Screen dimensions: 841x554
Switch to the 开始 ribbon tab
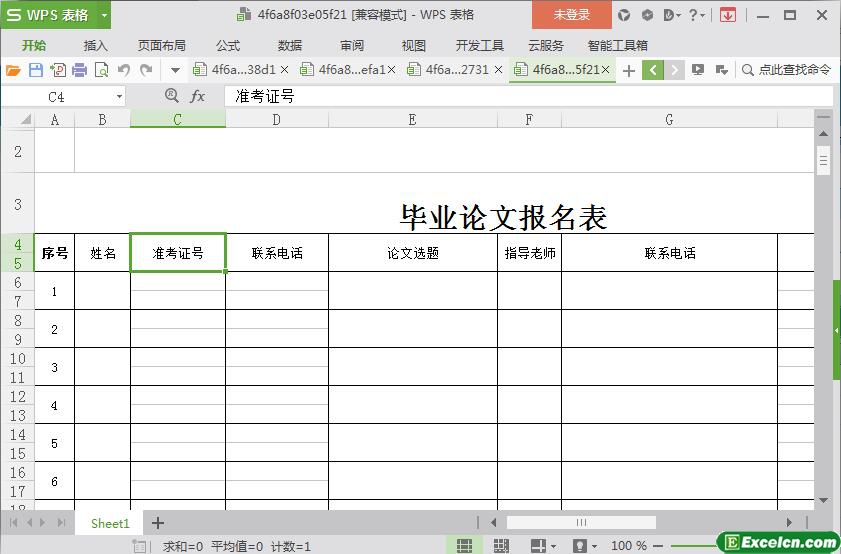pyautogui.click(x=34, y=46)
